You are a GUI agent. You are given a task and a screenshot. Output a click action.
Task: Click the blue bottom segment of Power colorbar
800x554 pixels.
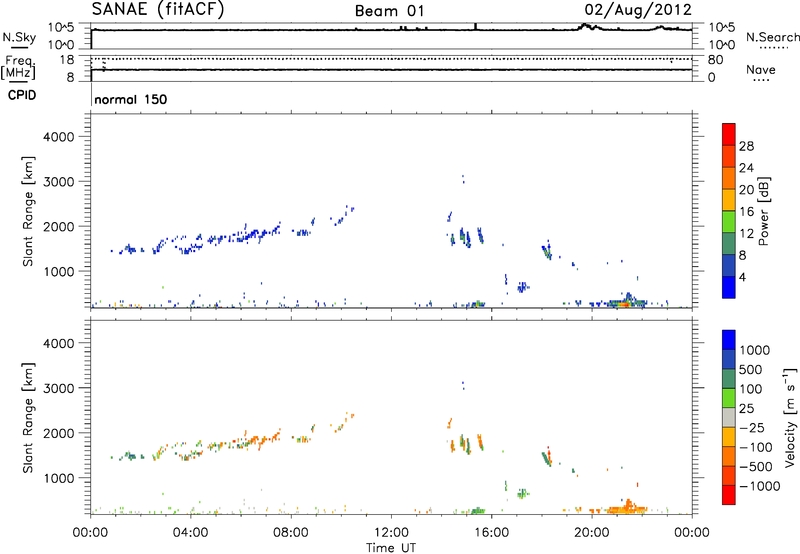pyautogui.click(x=729, y=287)
